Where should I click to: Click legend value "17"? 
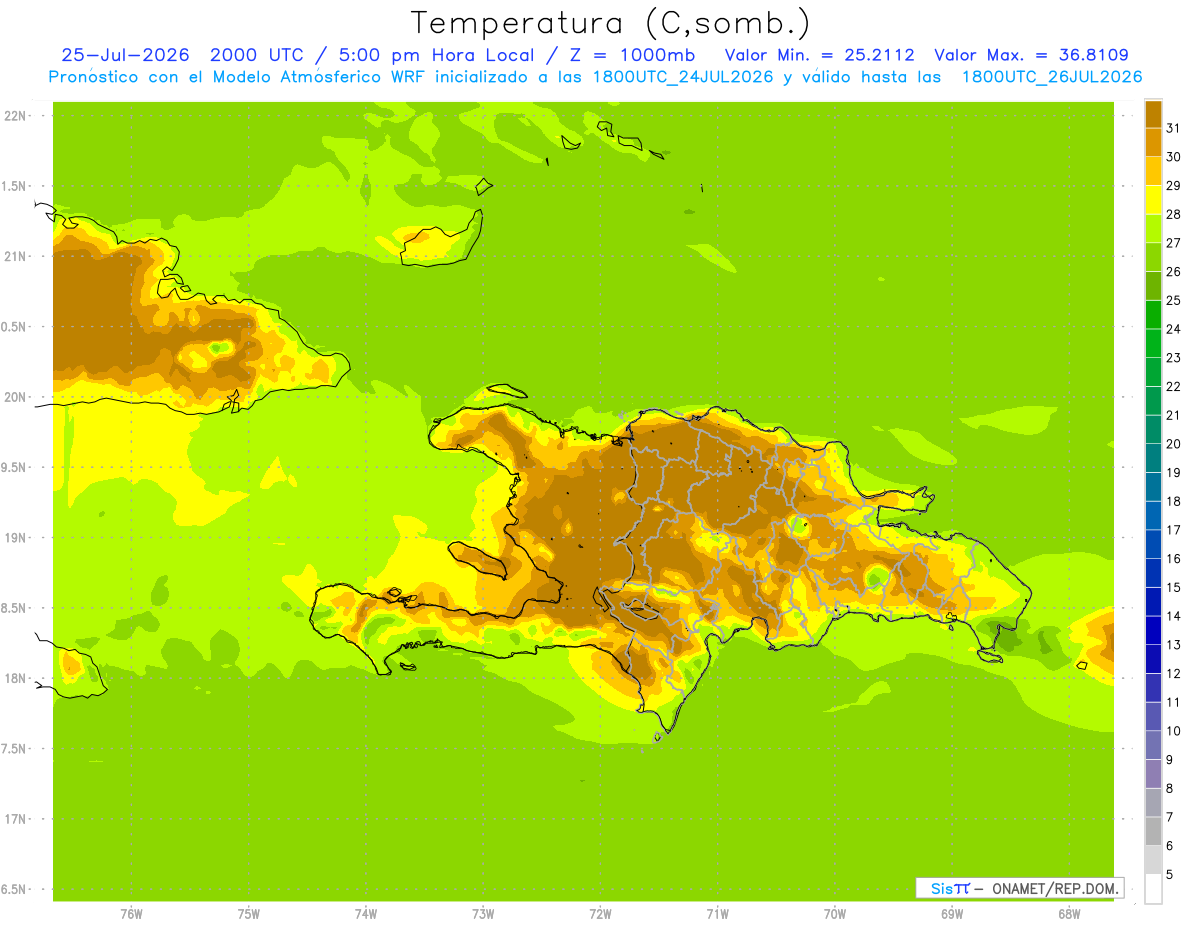point(1173,530)
